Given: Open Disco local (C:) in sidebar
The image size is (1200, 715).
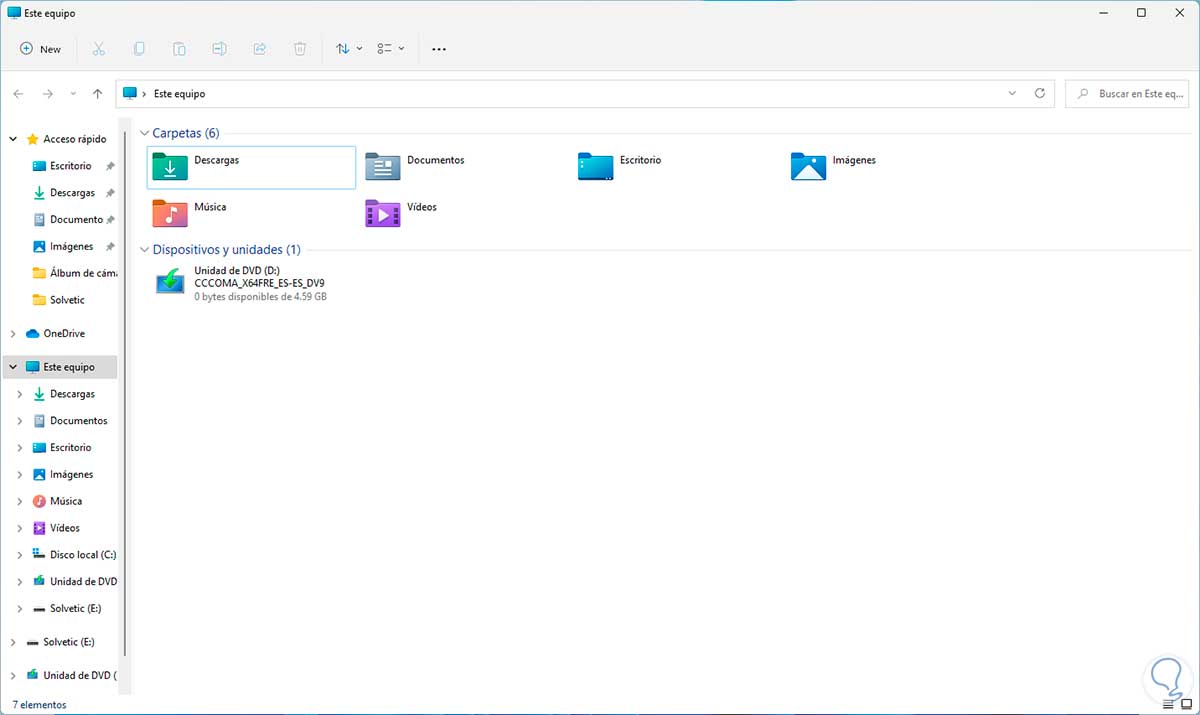Looking at the screenshot, I should coord(83,555).
